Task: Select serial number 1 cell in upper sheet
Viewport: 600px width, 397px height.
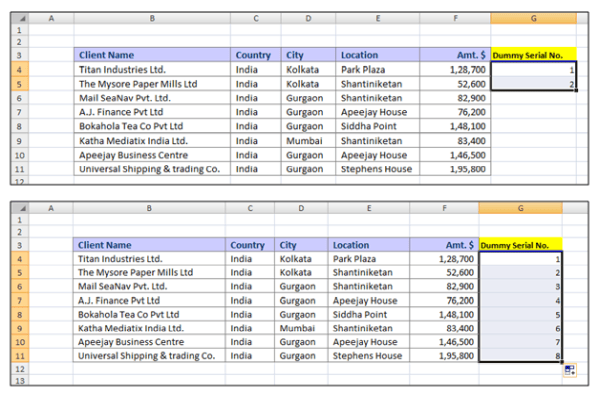Action: 533,70
